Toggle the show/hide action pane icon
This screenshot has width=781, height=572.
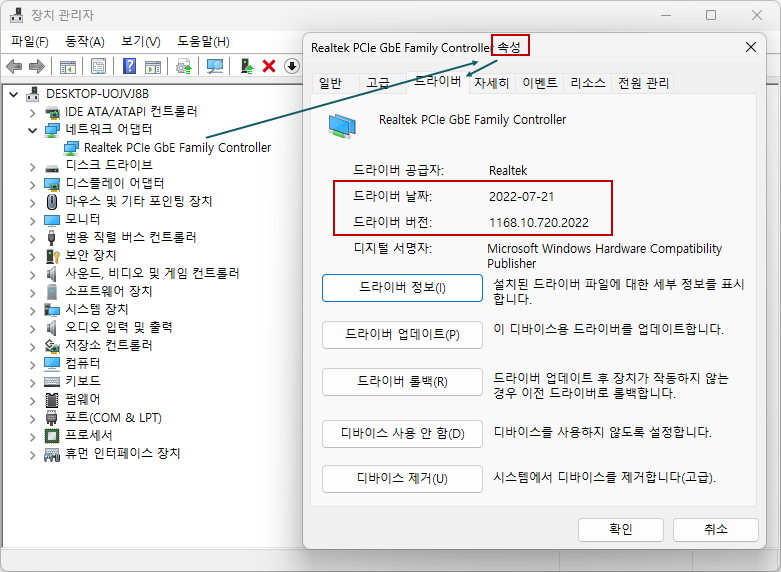coord(153,66)
